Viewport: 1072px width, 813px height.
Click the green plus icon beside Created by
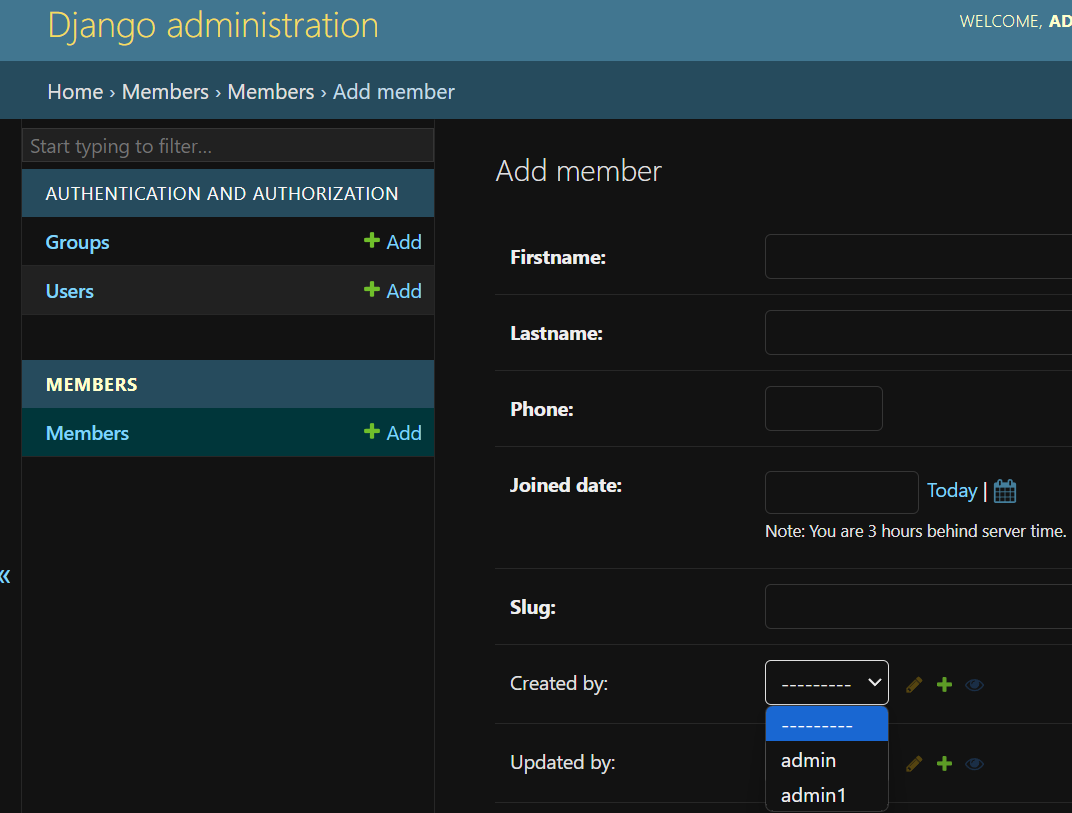tap(944, 684)
